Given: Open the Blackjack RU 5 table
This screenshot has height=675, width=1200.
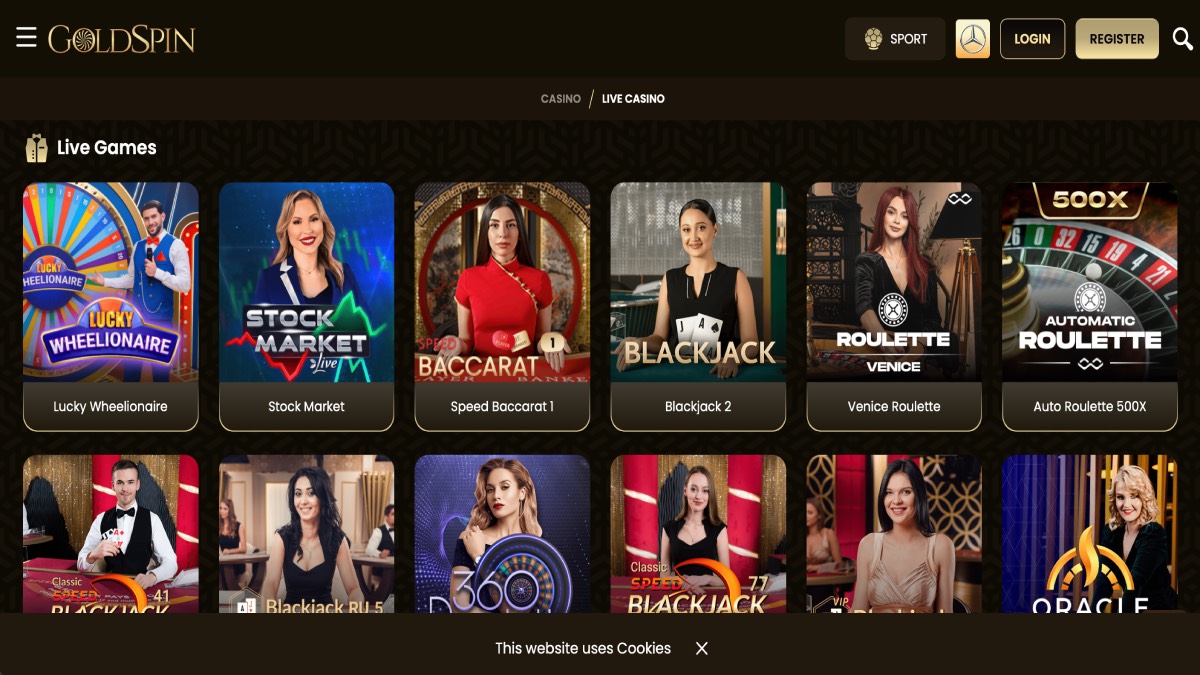Looking at the screenshot, I should coord(307,534).
